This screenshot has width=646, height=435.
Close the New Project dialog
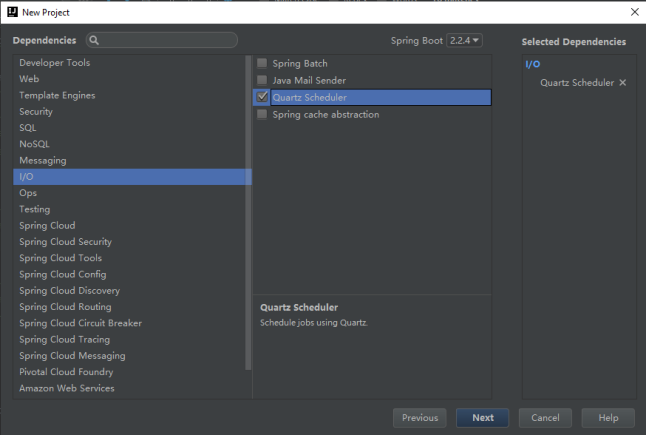(634, 11)
